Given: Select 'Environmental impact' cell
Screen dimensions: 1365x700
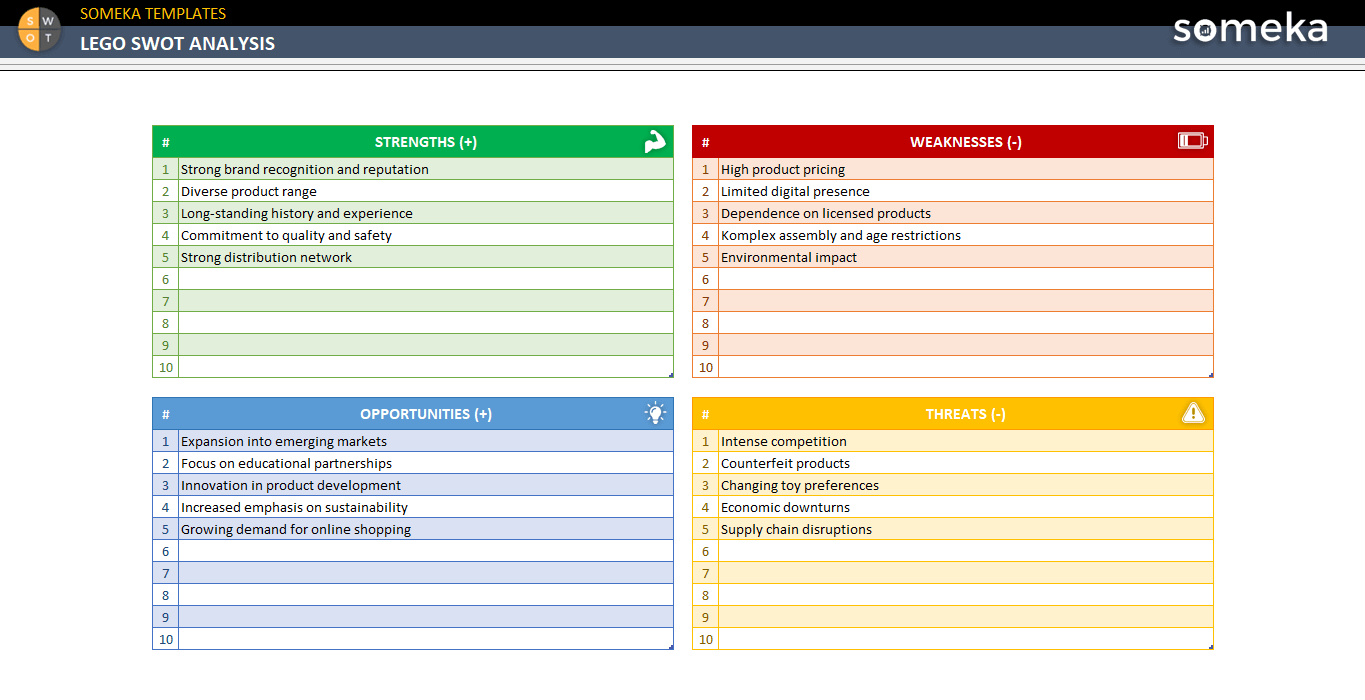Looking at the screenshot, I should 966,257.
